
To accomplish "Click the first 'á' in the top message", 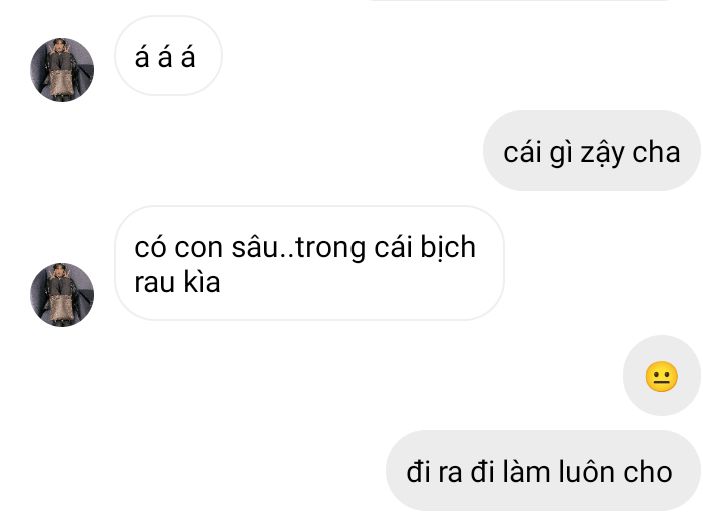I will tap(142, 57).
